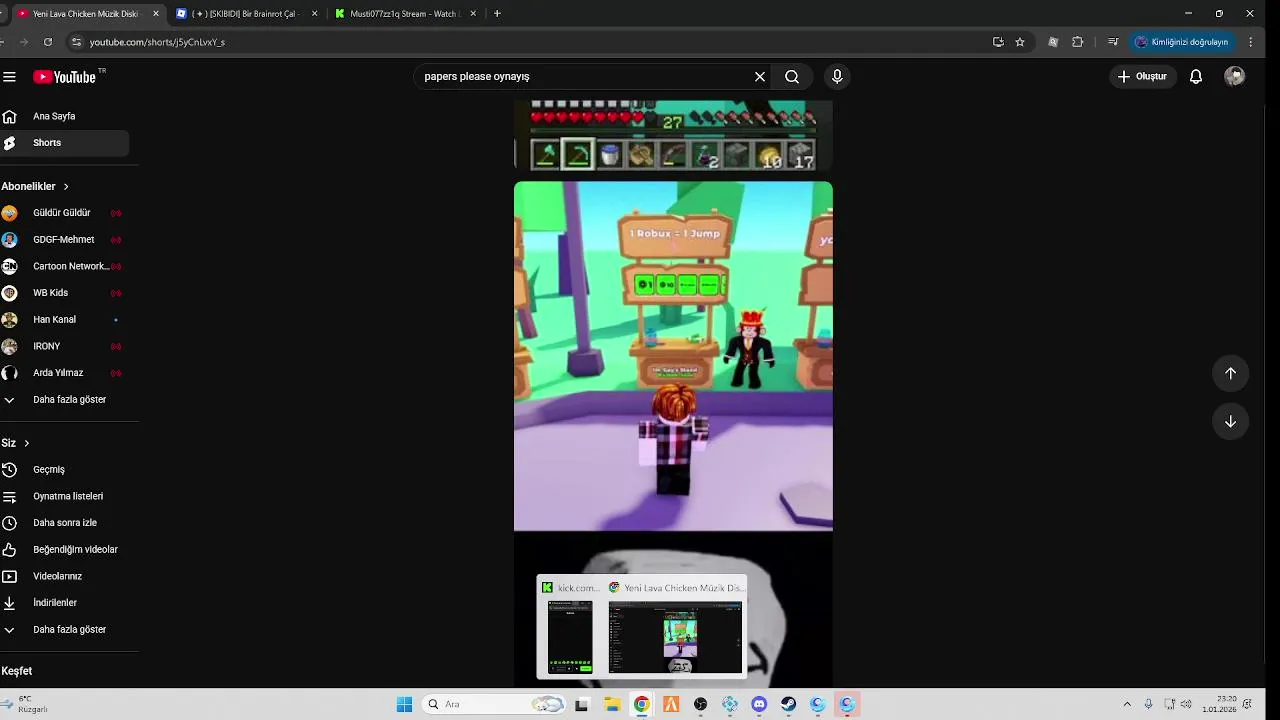Click Kimliğinizi doğrulayın profile button

click(x=1181, y=42)
